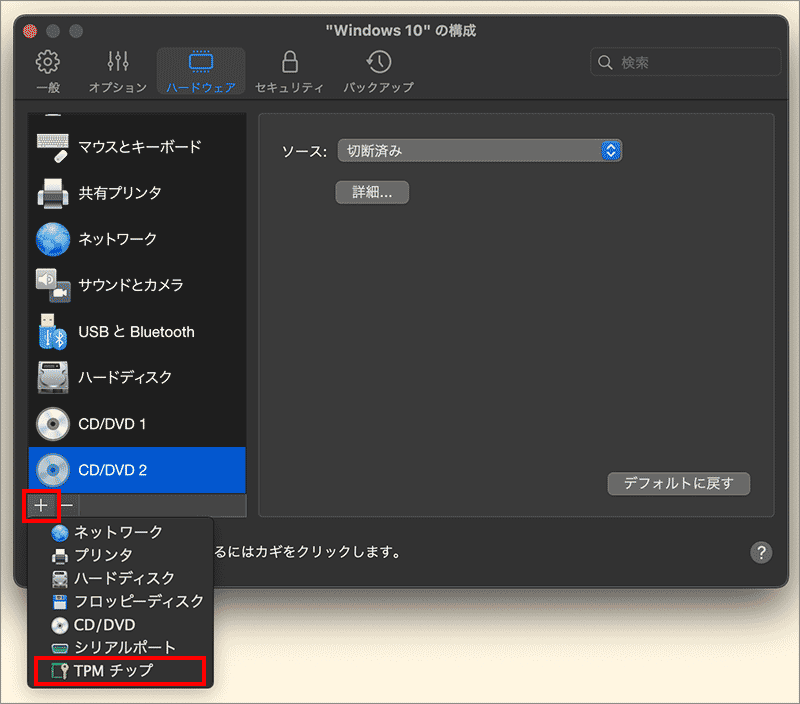Select the highlighted CD/DVD 2 disc icon
This screenshot has height=704, width=800.
(53, 470)
